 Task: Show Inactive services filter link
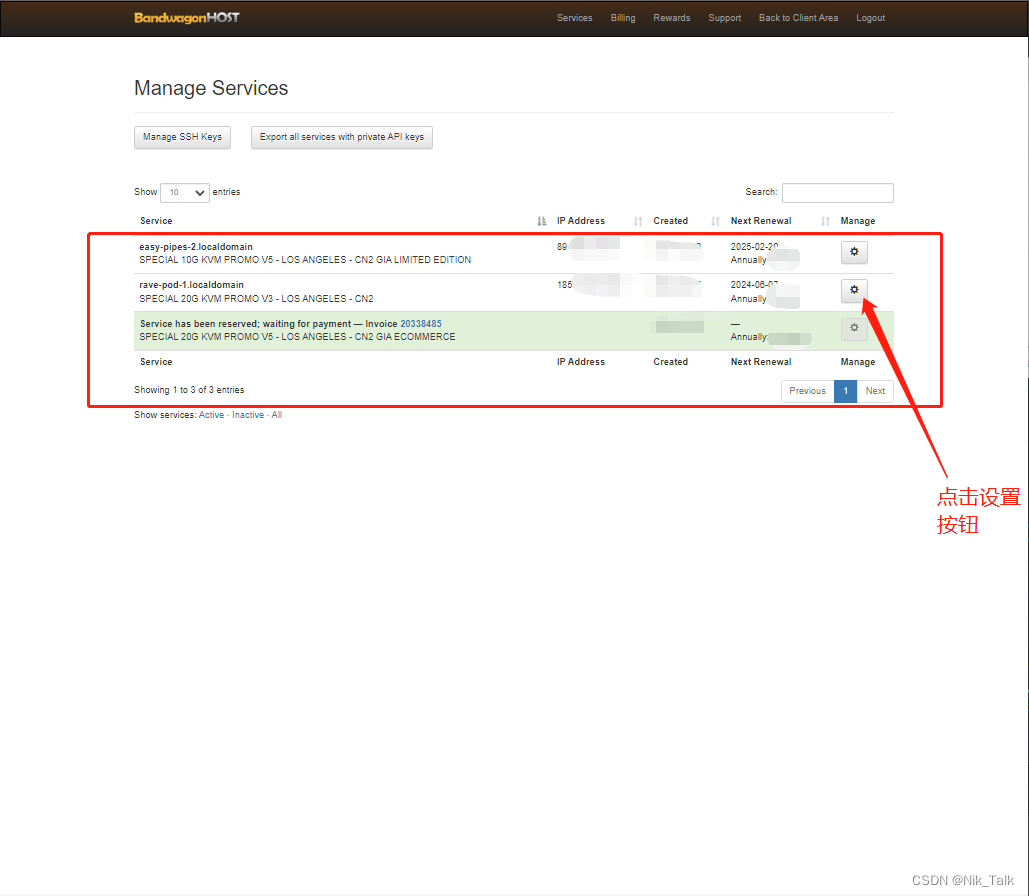[x=248, y=415]
